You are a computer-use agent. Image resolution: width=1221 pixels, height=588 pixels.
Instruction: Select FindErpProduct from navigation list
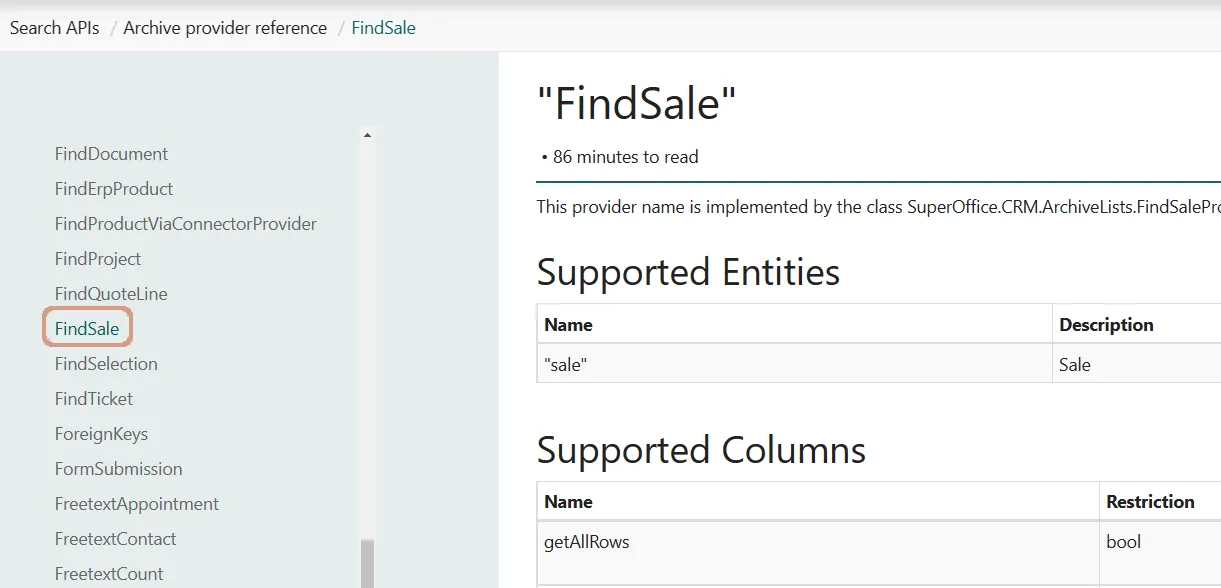tap(114, 189)
